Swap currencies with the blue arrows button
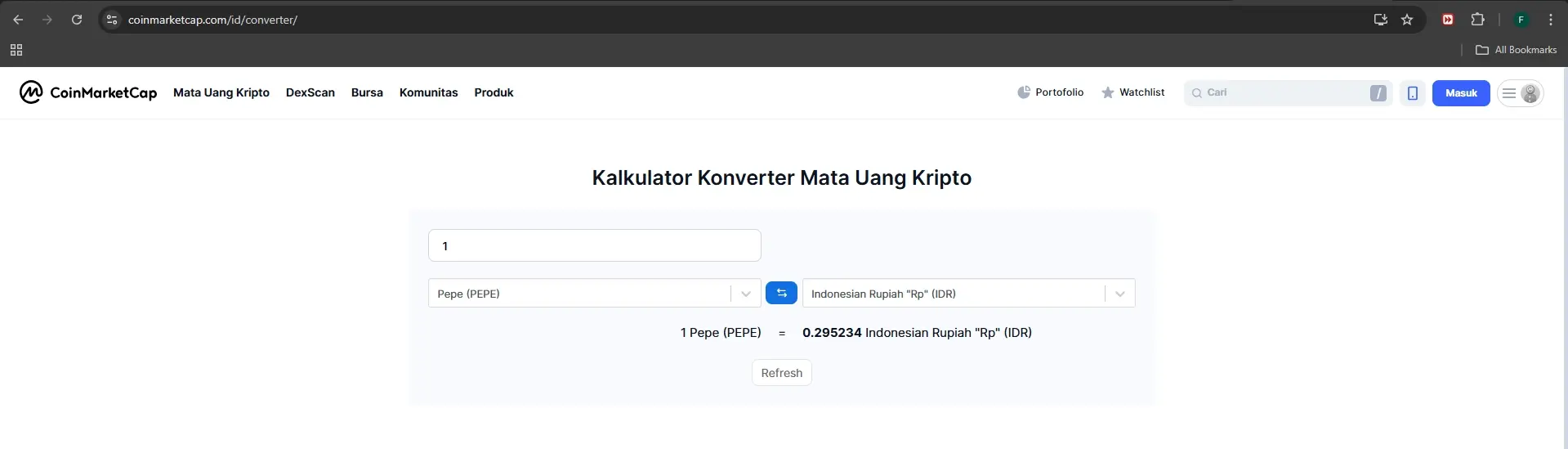 pos(781,293)
